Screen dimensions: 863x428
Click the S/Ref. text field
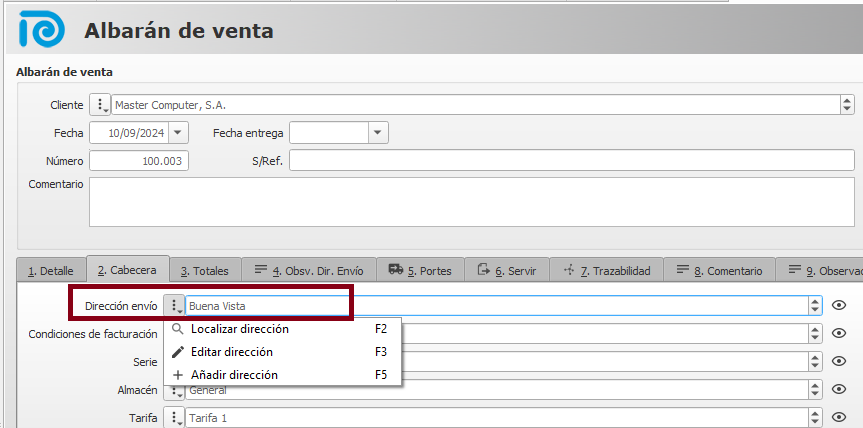[571, 161]
